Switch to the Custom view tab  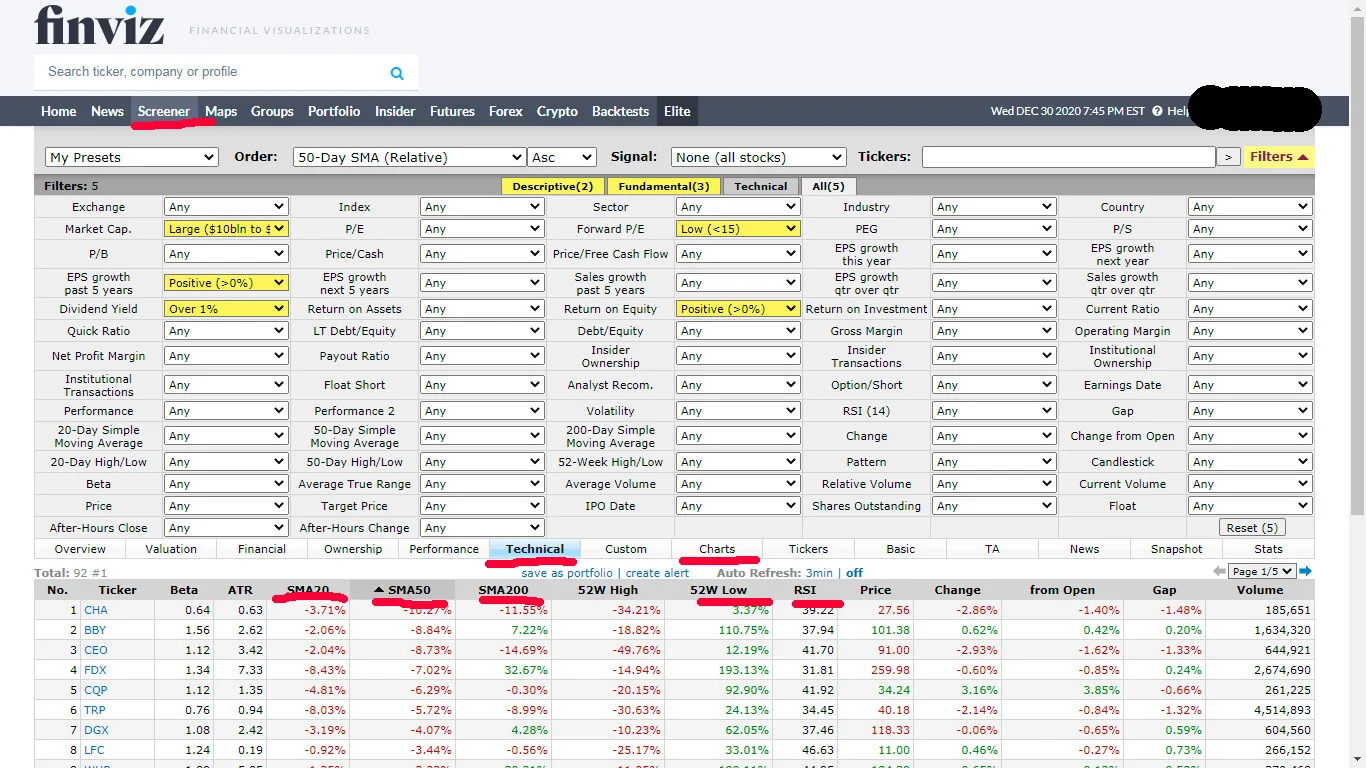point(626,549)
